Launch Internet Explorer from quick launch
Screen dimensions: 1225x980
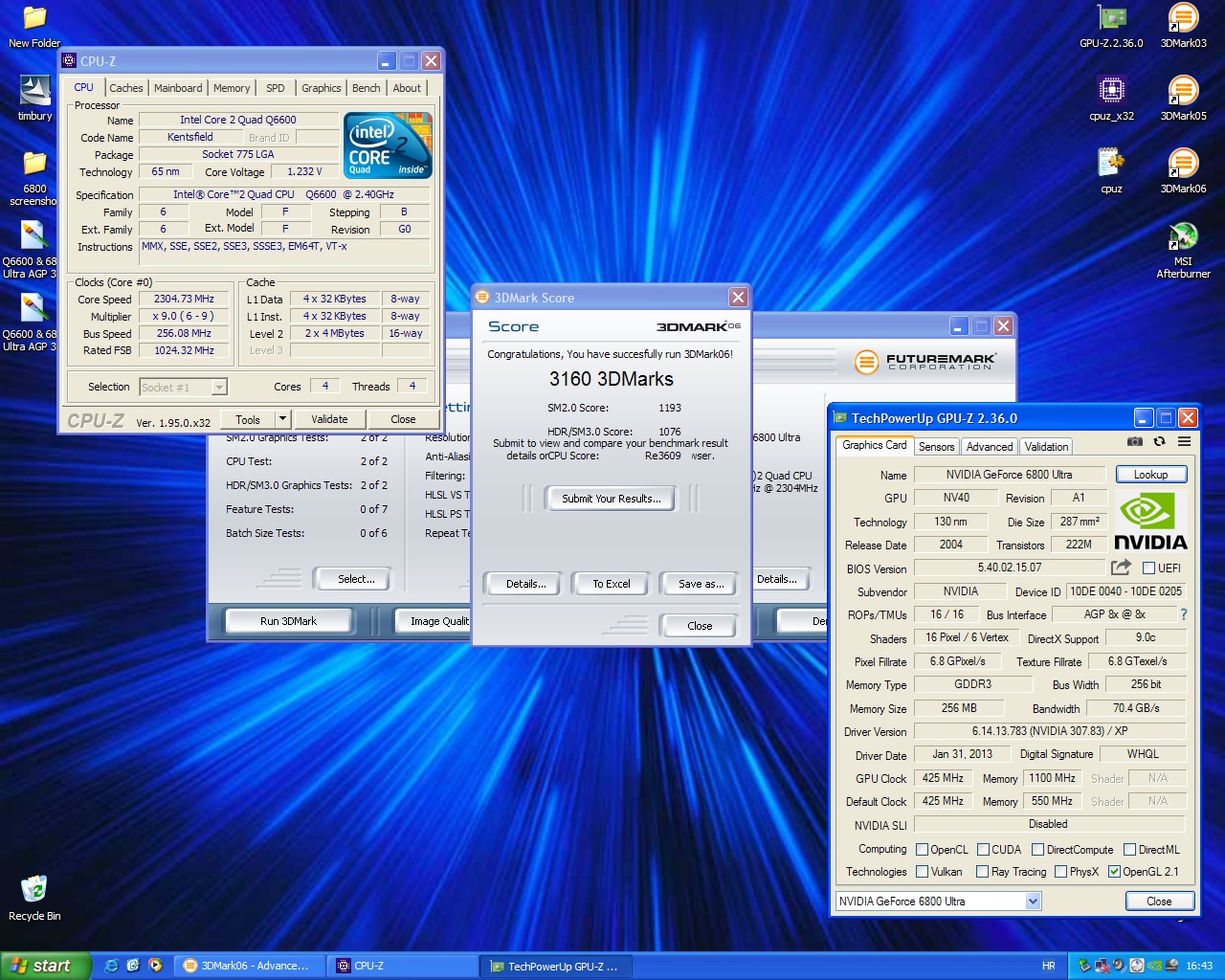(x=112, y=966)
